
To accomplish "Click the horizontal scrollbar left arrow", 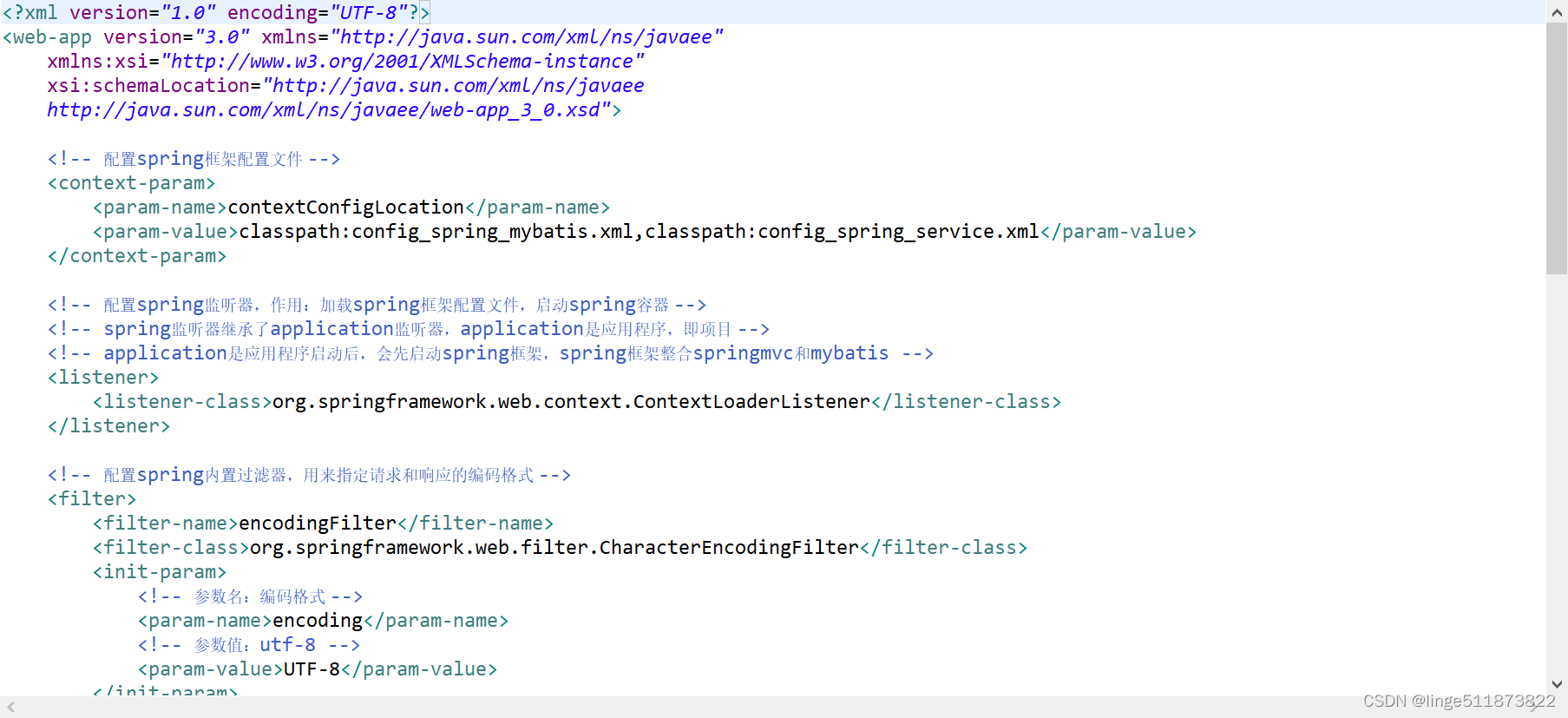I will pos(11,708).
